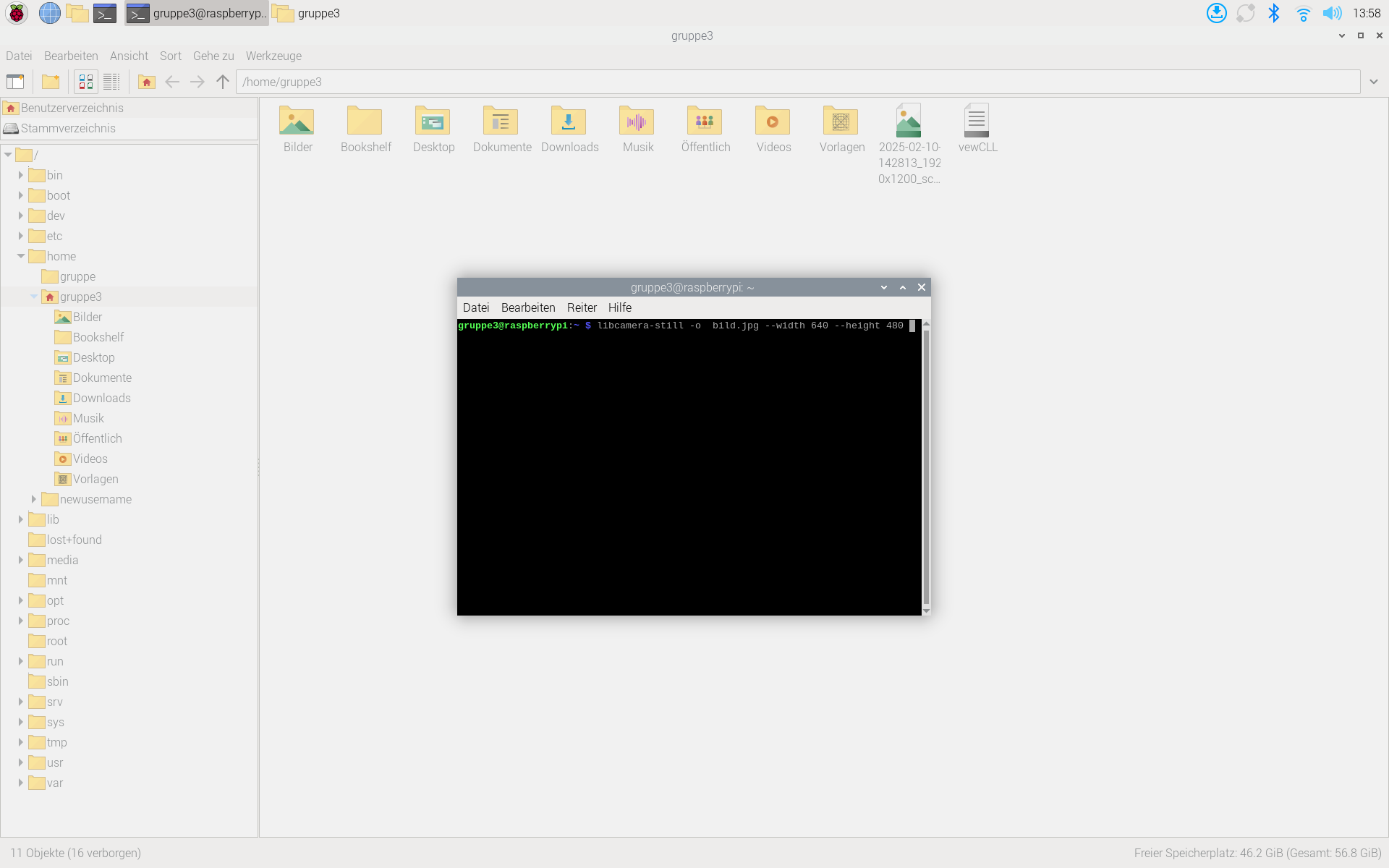Open the terminal's Reiter menu
This screenshot has height=868, width=1389.
[582, 307]
